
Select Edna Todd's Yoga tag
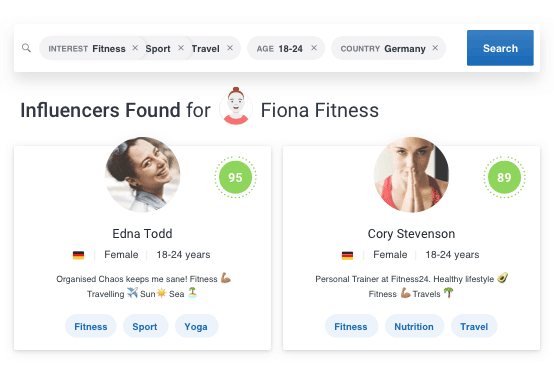(x=196, y=326)
